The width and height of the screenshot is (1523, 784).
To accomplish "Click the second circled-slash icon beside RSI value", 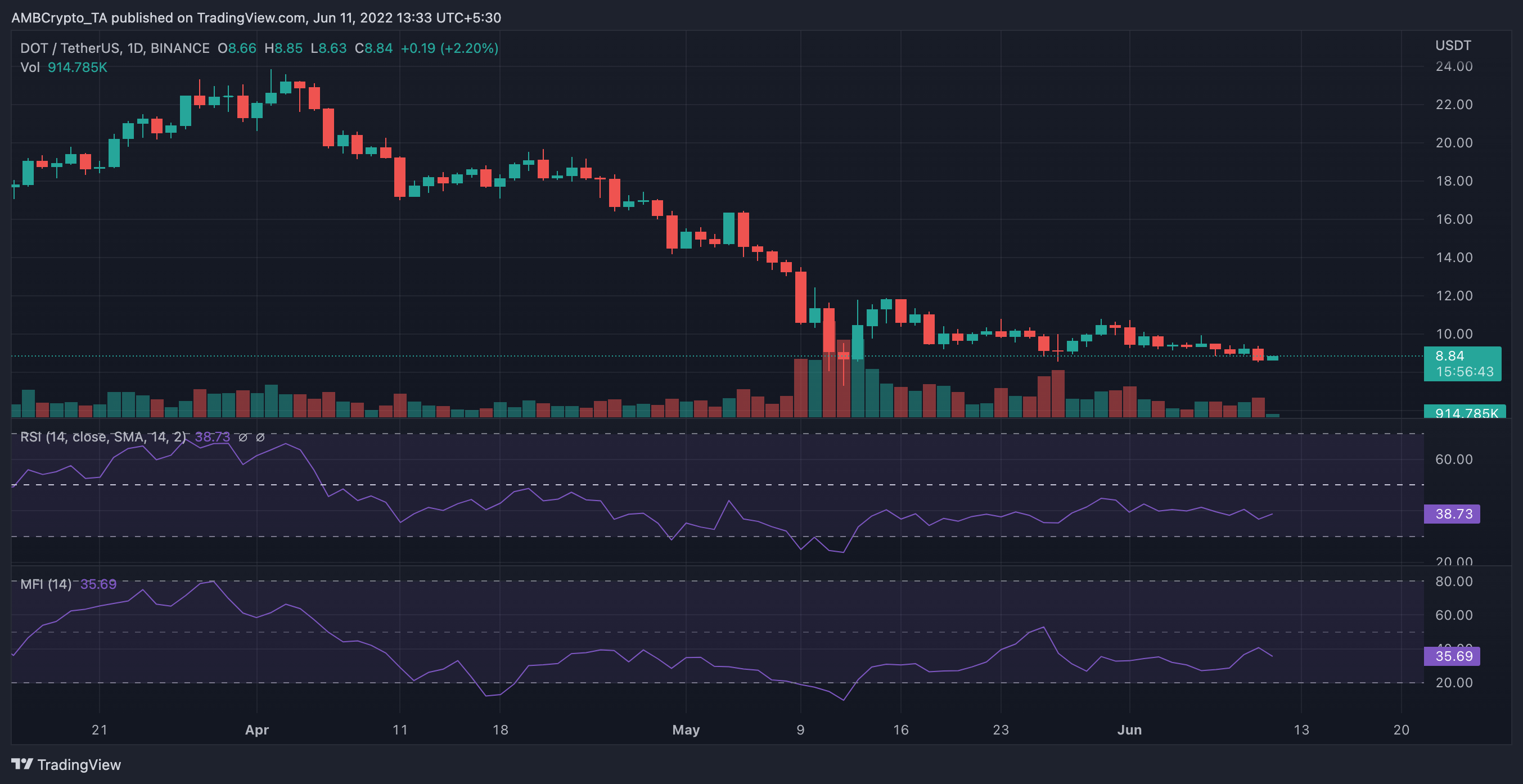I will (260, 437).
